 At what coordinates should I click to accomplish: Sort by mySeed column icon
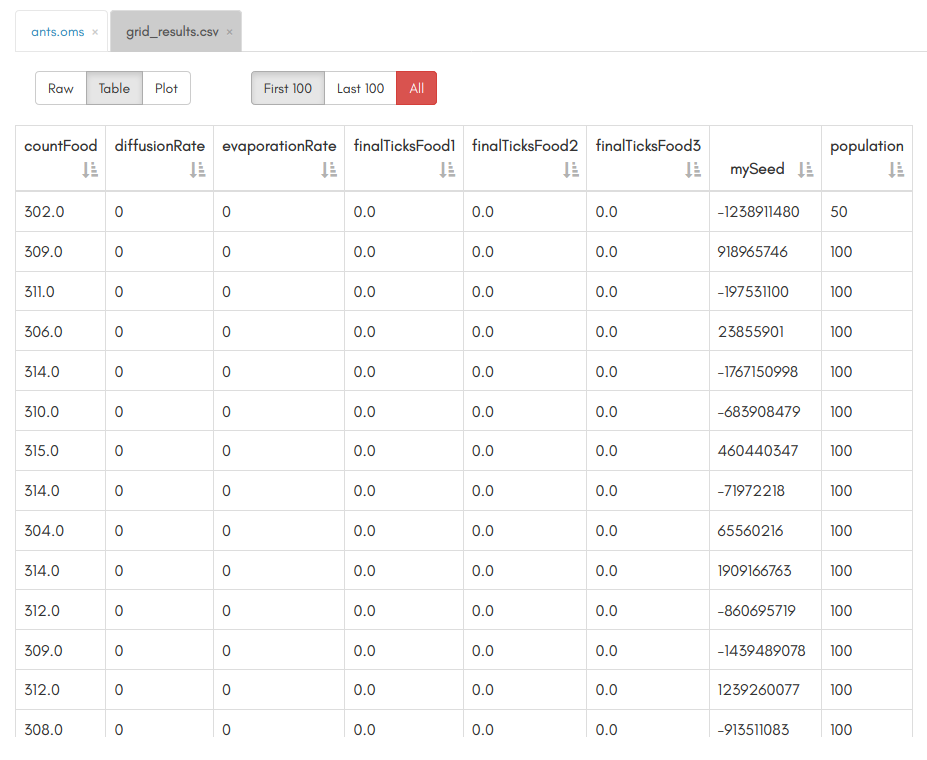coord(805,170)
